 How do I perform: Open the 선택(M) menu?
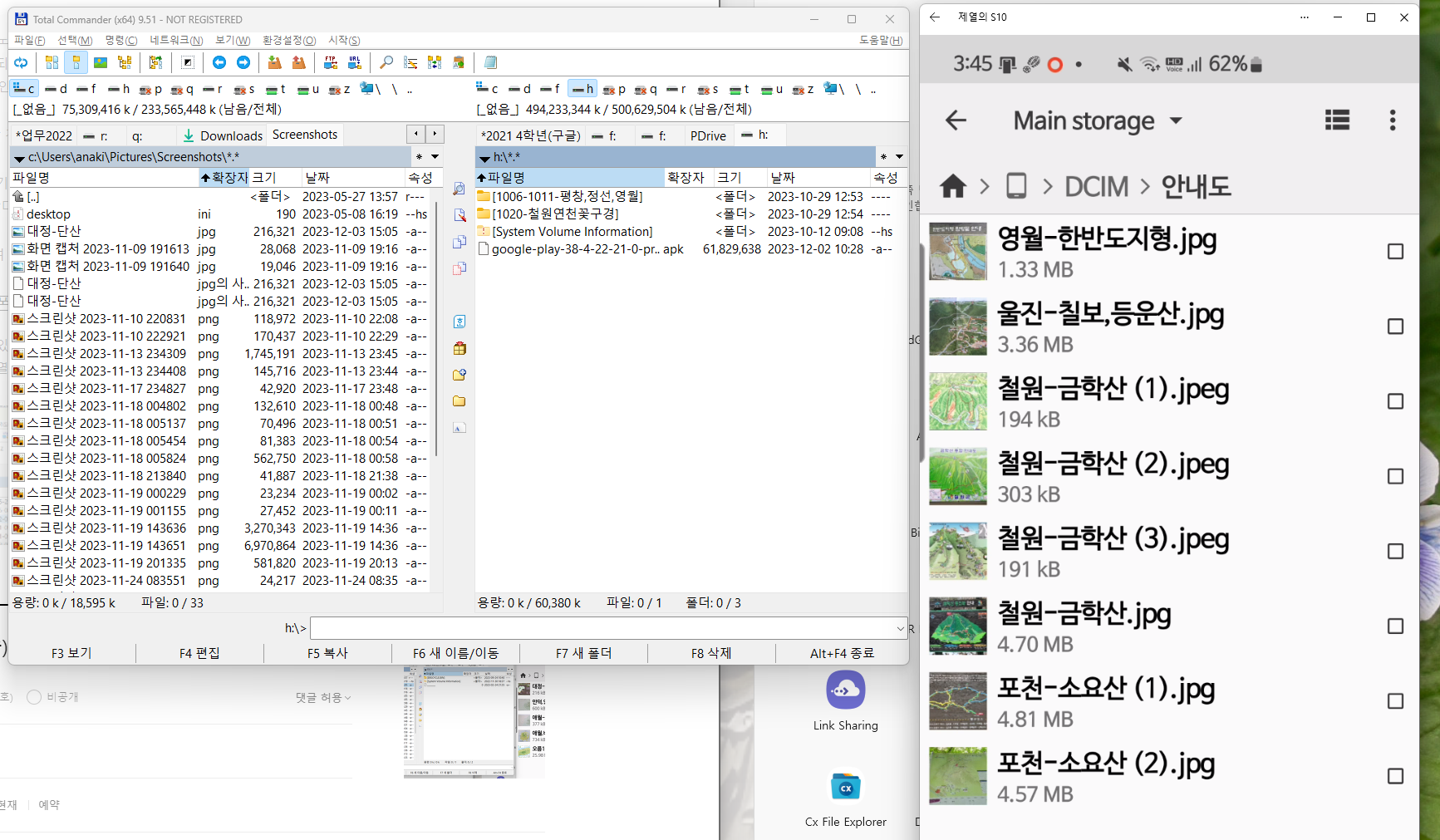(x=75, y=40)
